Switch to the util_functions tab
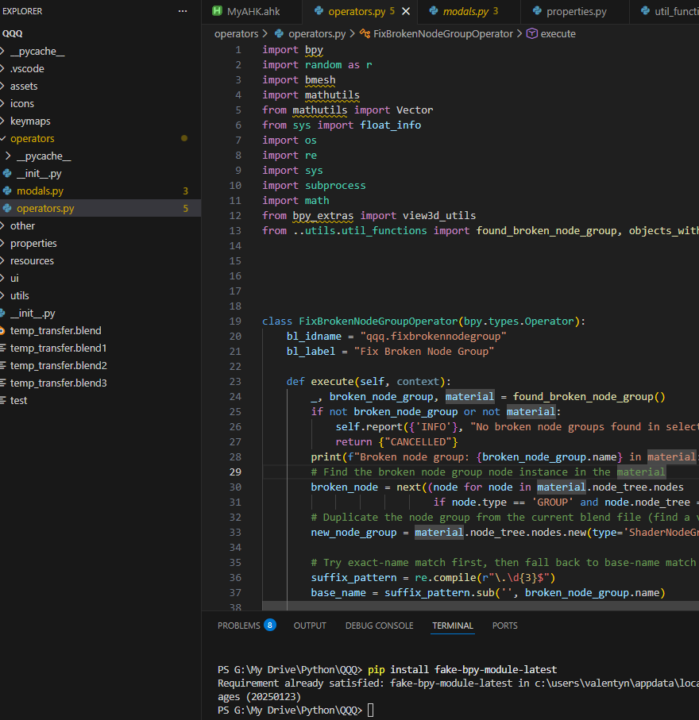The height and width of the screenshot is (720, 699). pyautogui.click(x=665, y=11)
